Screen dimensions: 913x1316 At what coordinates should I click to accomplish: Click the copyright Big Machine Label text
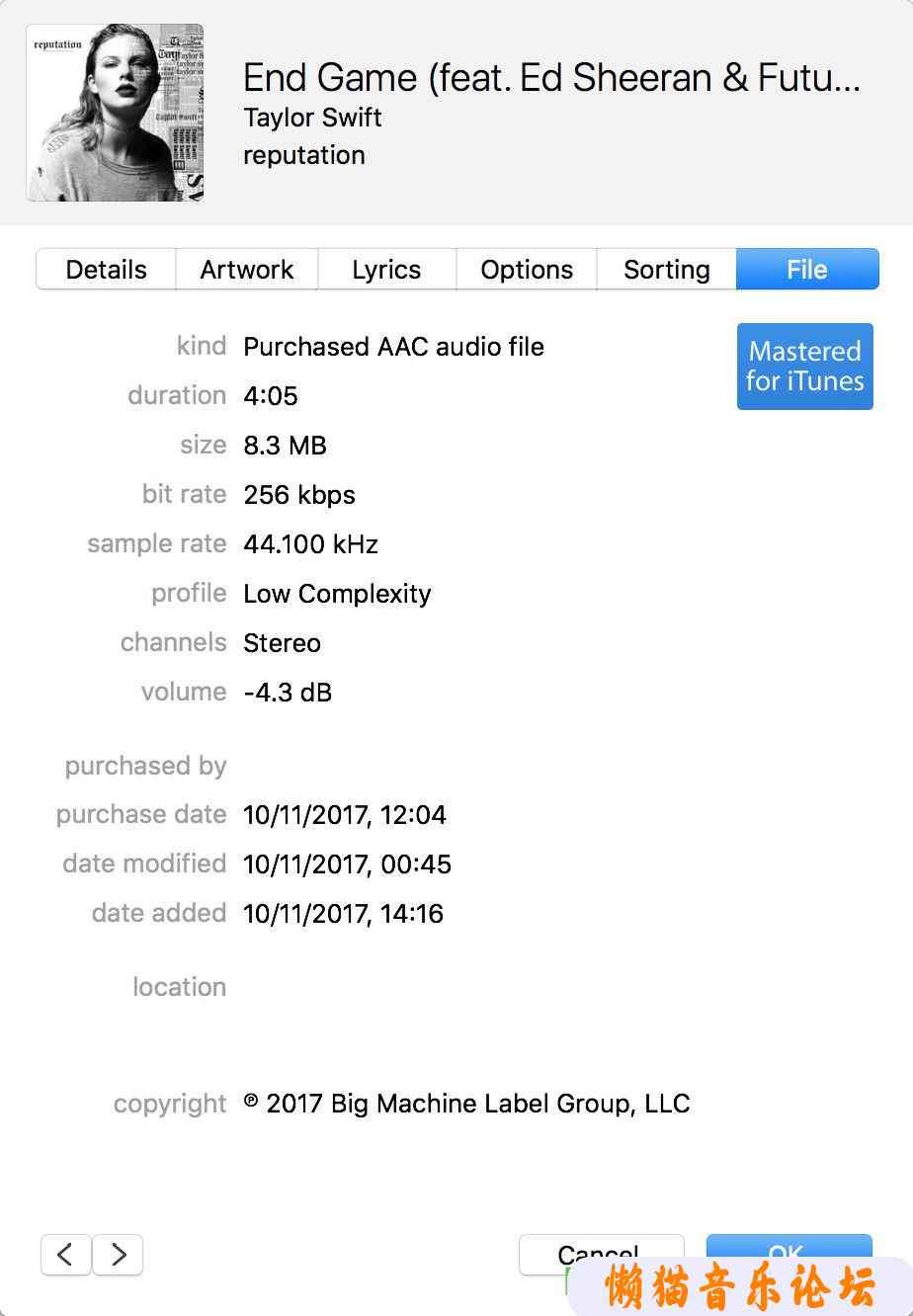click(466, 1104)
